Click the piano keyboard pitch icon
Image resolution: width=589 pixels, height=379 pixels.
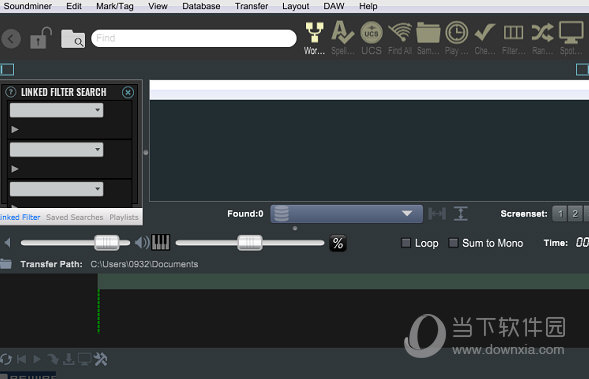click(x=160, y=243)
